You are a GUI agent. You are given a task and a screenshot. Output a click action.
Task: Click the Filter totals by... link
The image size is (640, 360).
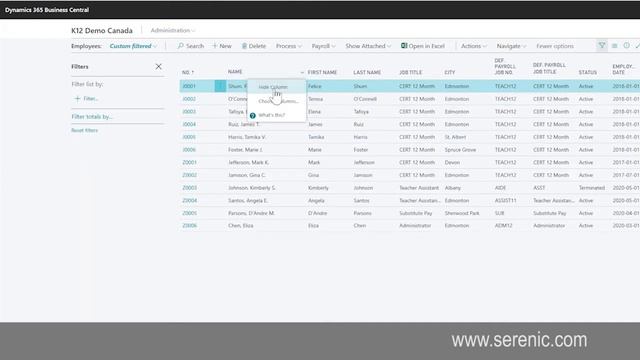click(x=92, y=117)
